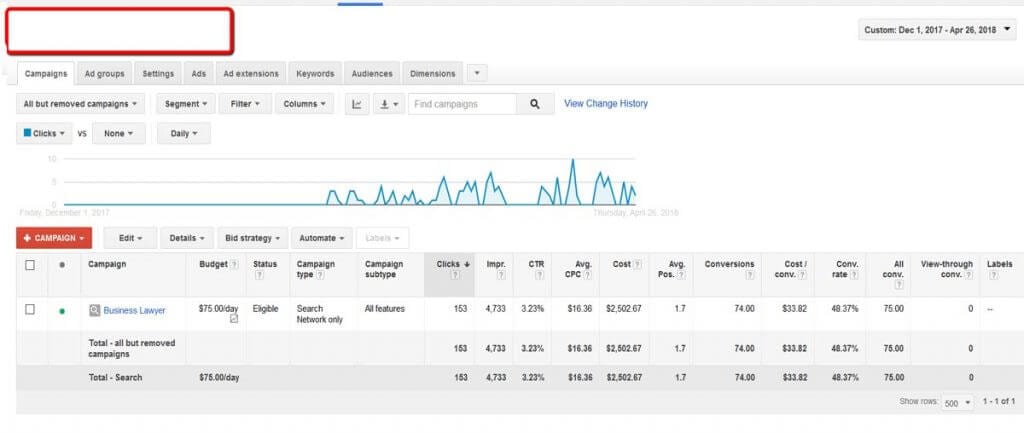Toggle the chart graph view icon
Viewport: 1024px width, 433px height.
pos(356,104)
